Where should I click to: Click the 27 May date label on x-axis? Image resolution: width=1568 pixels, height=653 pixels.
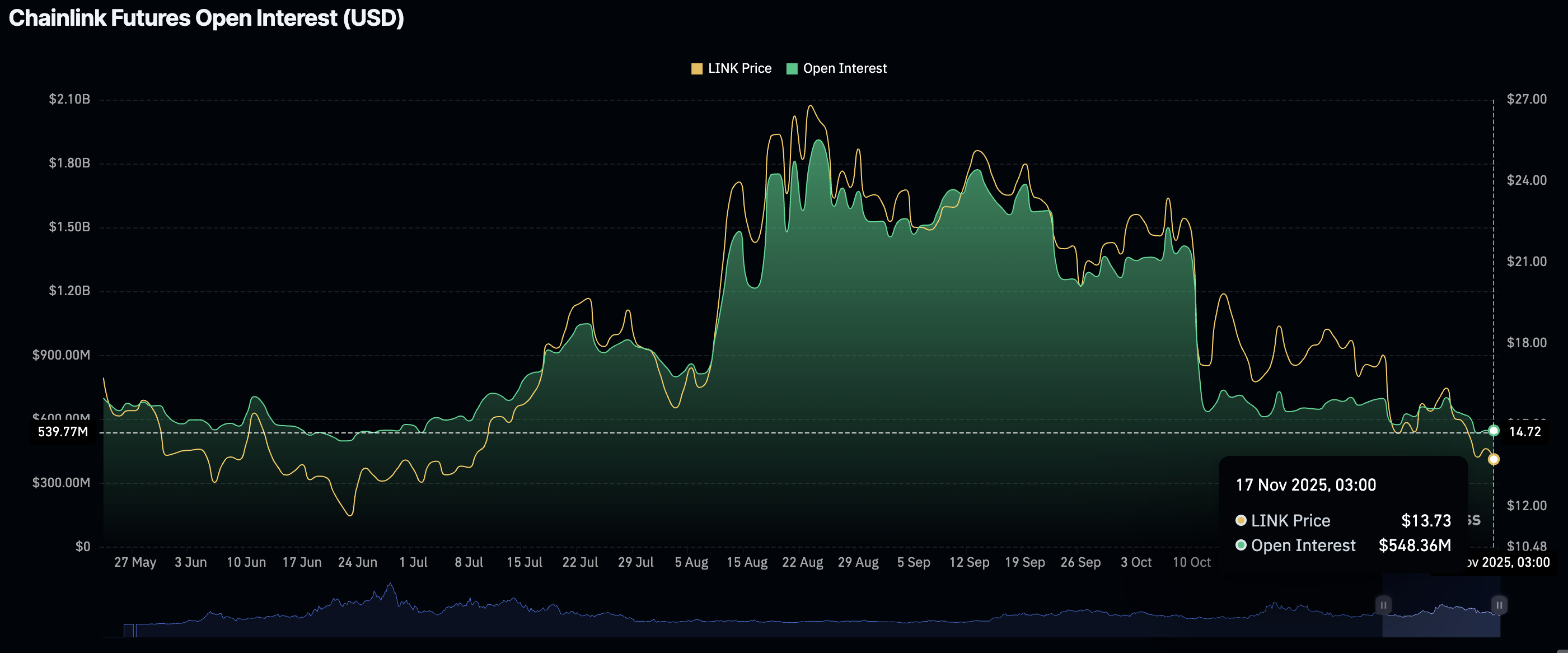point(135,562)
